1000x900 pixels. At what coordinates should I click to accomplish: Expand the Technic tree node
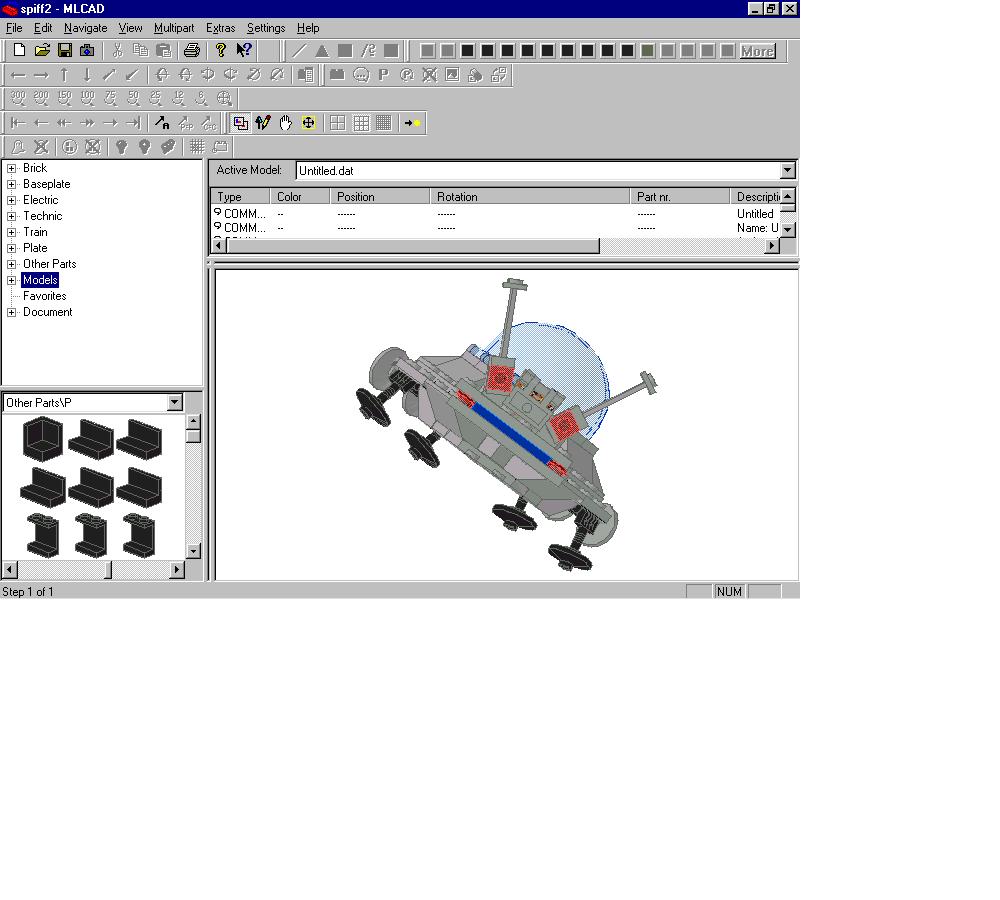pos(11,216)
